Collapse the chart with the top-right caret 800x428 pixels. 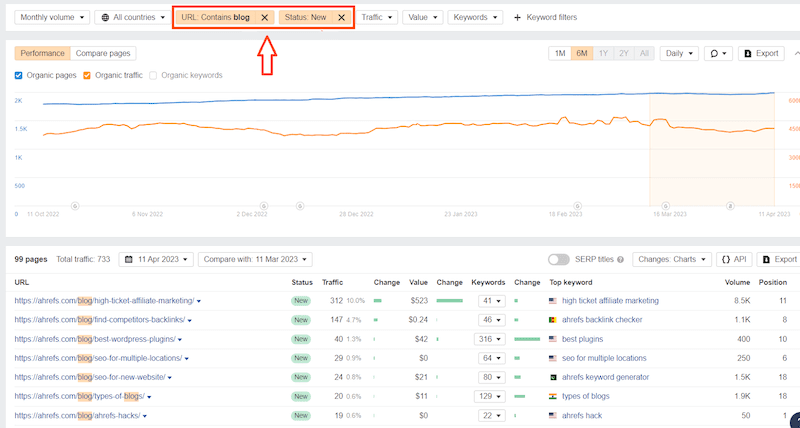[797, 54]
